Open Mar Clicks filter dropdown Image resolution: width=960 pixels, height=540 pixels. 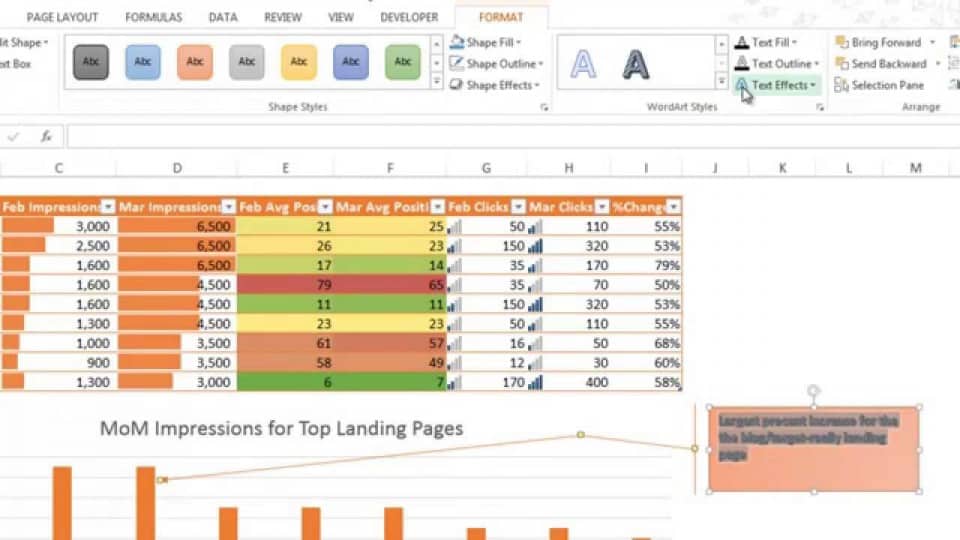[x=602, y=207]
